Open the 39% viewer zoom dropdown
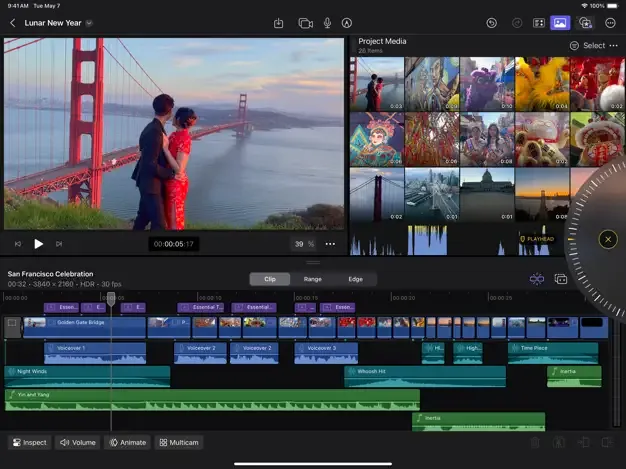 pyautogui.click(x=303, y=244)
